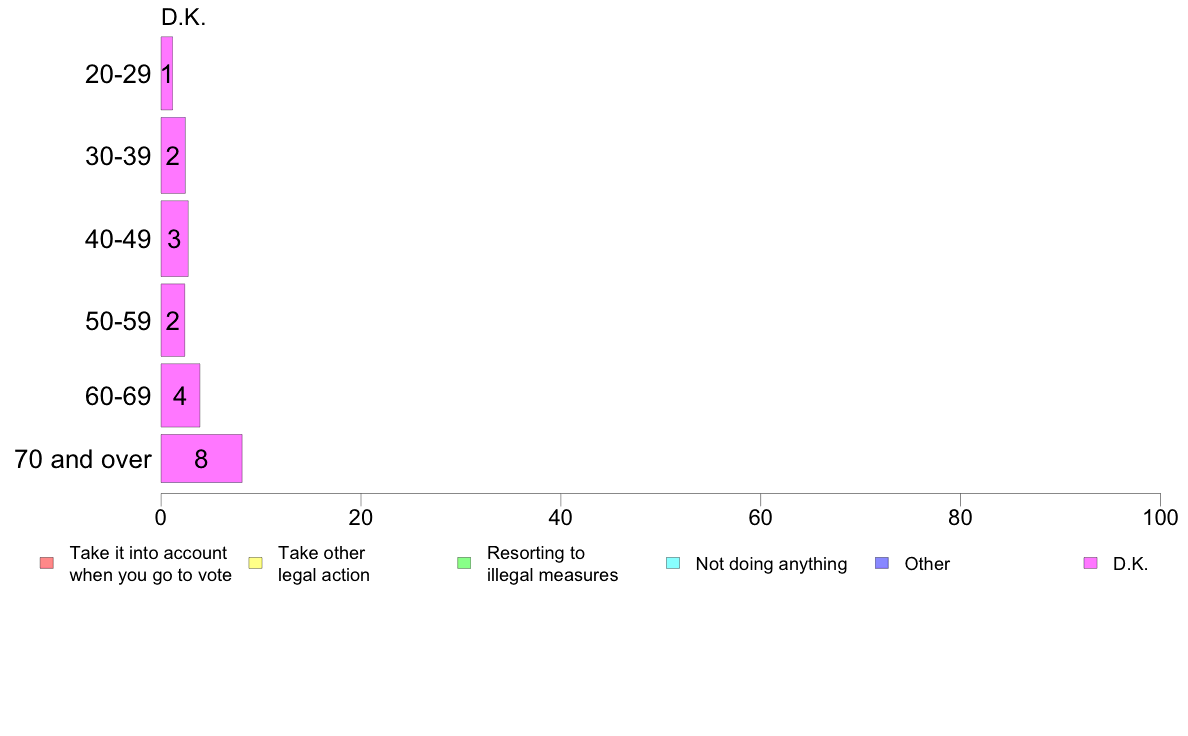Image resolution: width=1188 pixels, height=736 pixels.
Task: Select the 40-49 bar labeled 3
Action: click(174, 239)
